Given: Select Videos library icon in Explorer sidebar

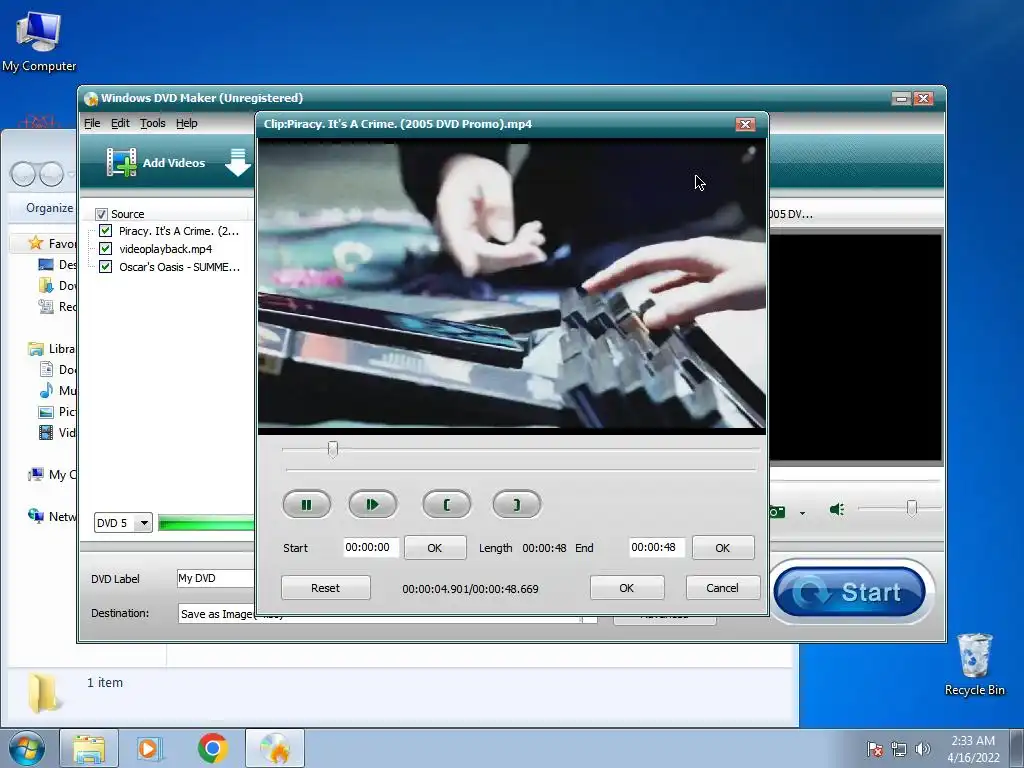Looking at the screenshot, I should coord(46,432).
